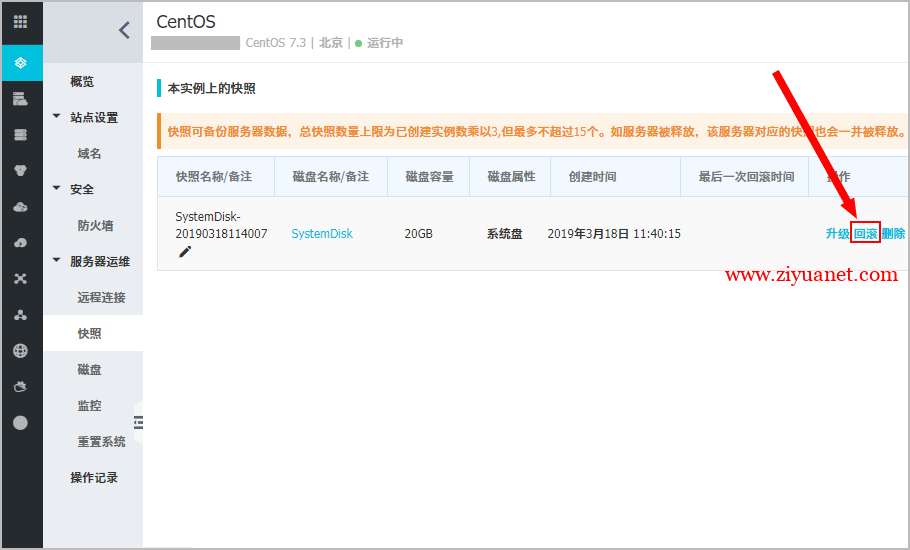This screenshot has width=910, height=550.
Task: Click the three-node cluster icon in sidebar
Action: tap(20, 315)
